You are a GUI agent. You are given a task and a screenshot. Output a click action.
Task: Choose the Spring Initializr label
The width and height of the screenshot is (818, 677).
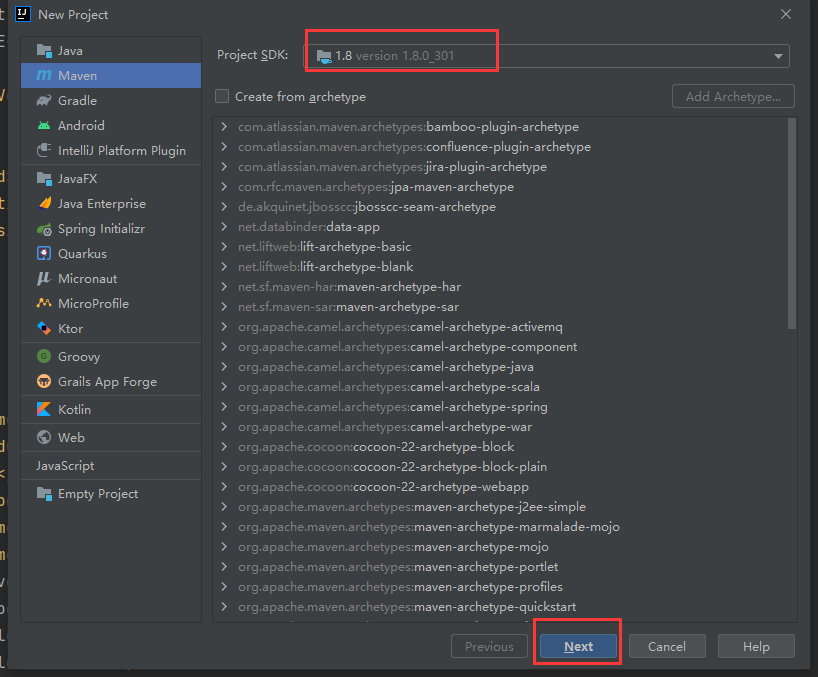point(101,228)
